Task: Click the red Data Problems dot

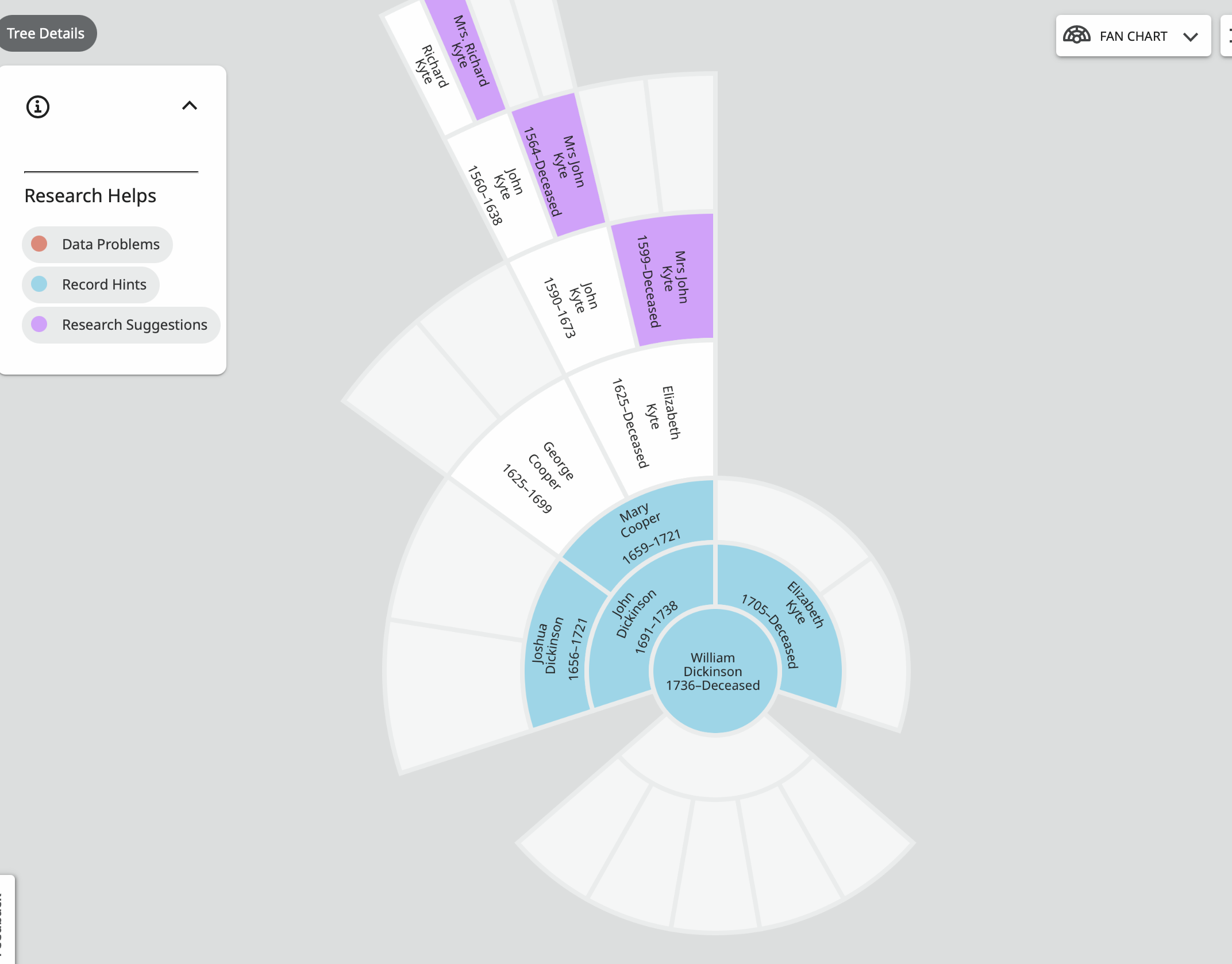Action: (x=39, y=244)
